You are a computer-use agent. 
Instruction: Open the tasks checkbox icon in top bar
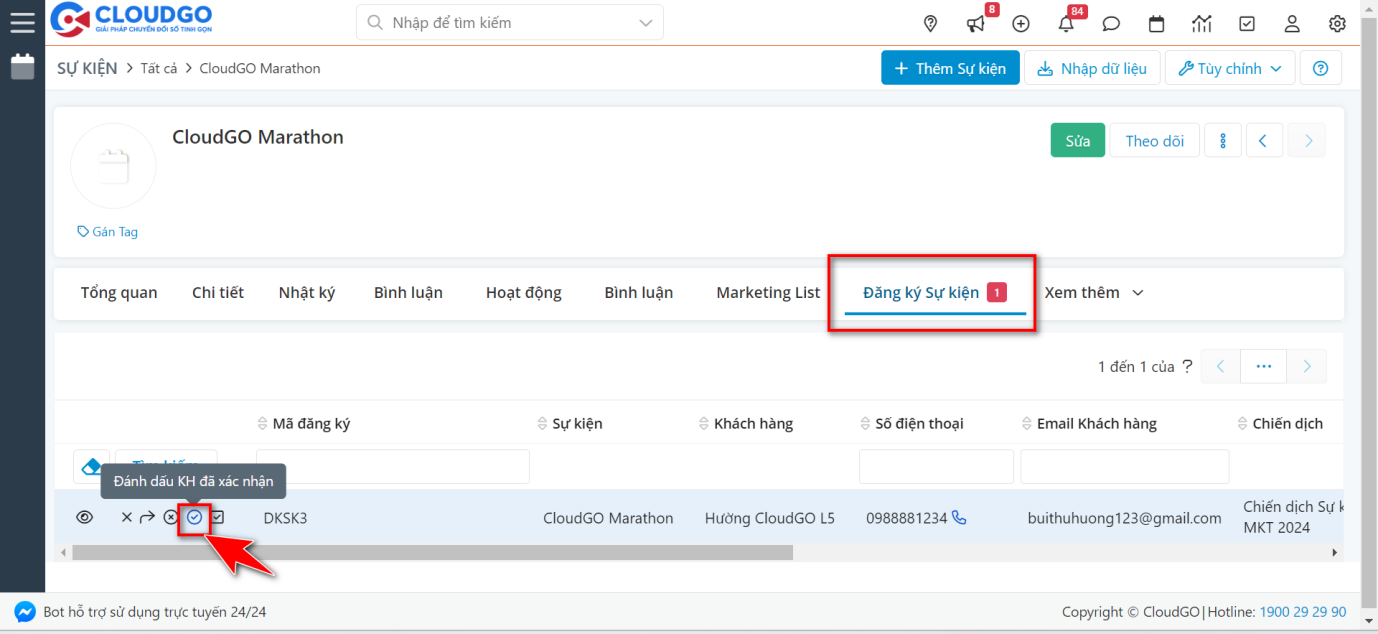pyautogui.click(x=1247, y=24)
